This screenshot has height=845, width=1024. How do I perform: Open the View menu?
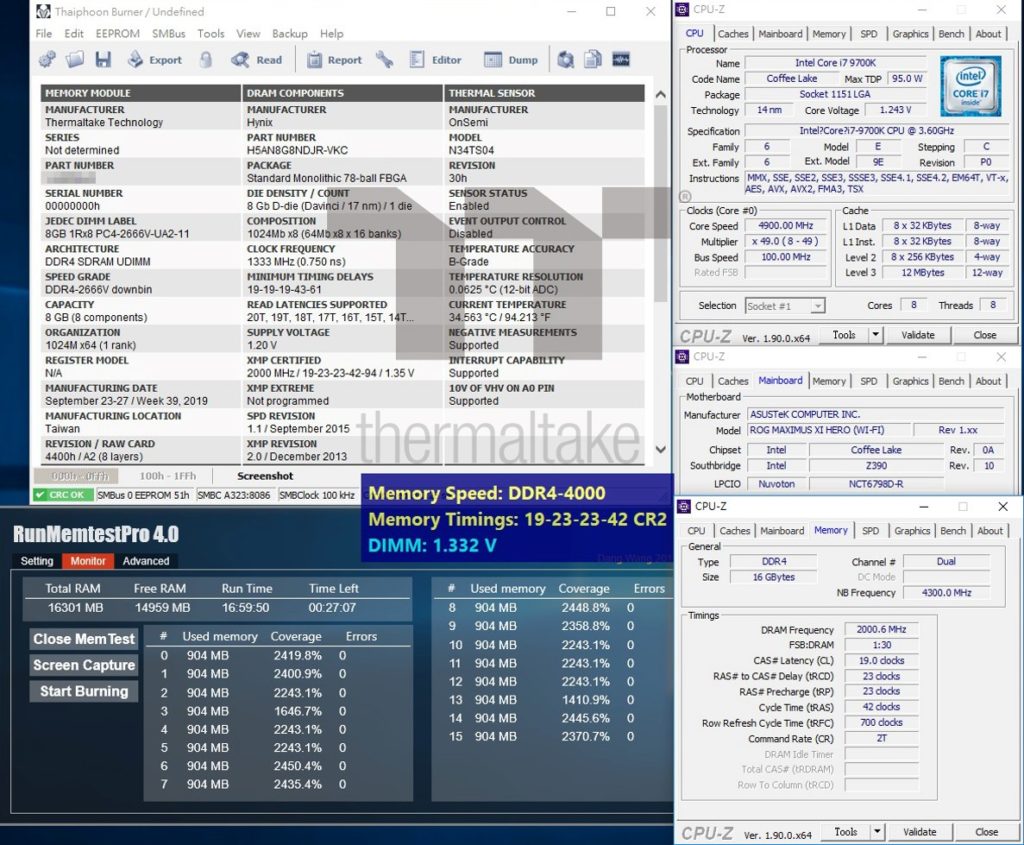coord(248,33)
